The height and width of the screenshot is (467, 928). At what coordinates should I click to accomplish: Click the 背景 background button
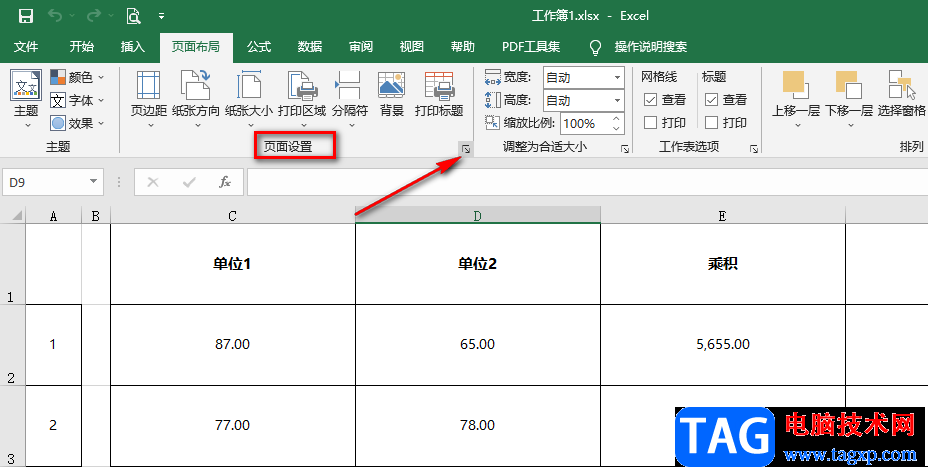pyautogui.click(x=391, y=94)
